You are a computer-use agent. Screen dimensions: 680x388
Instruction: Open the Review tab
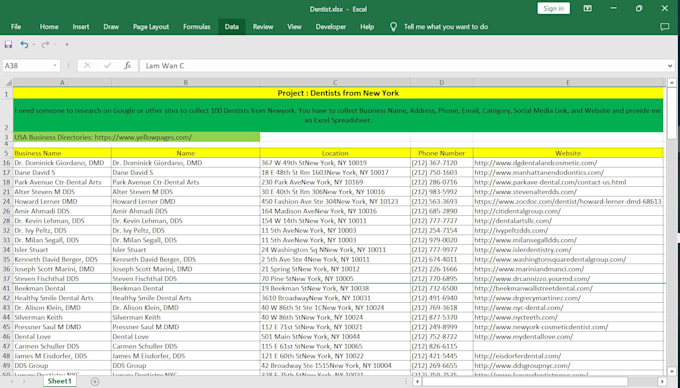click(263, 26)
